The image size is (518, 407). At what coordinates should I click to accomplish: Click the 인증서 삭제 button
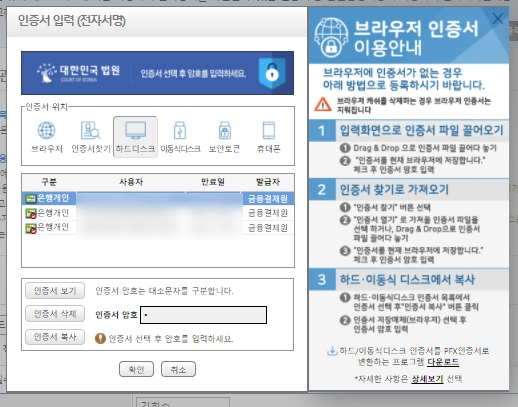point(55,314)
